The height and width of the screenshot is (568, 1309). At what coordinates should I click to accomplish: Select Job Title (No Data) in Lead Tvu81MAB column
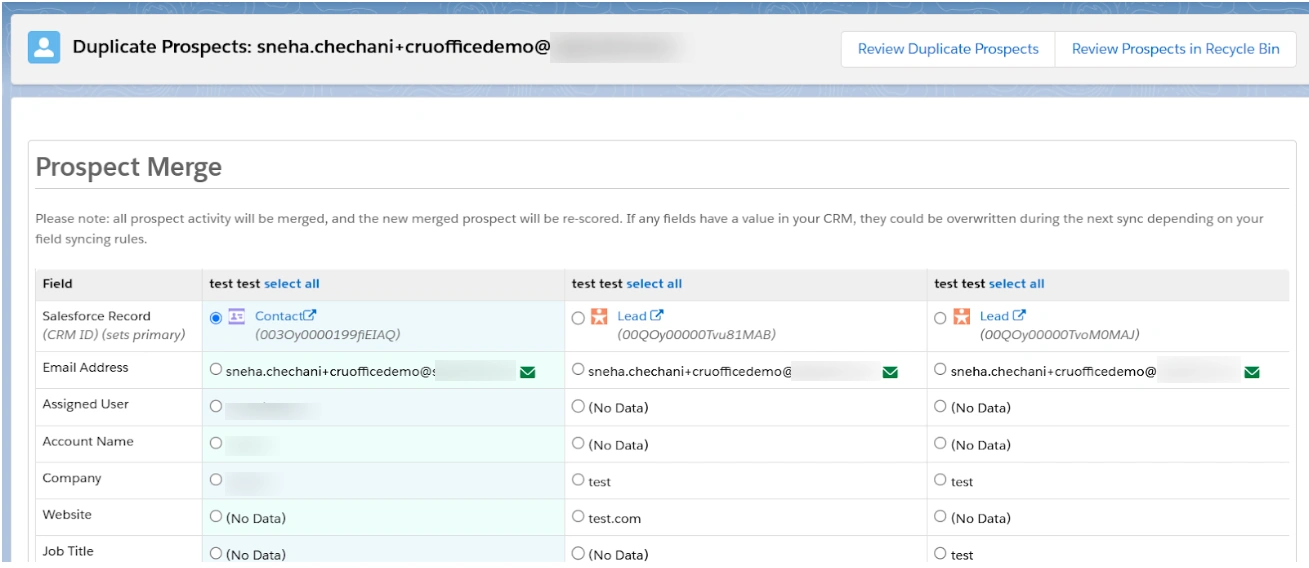578,553
